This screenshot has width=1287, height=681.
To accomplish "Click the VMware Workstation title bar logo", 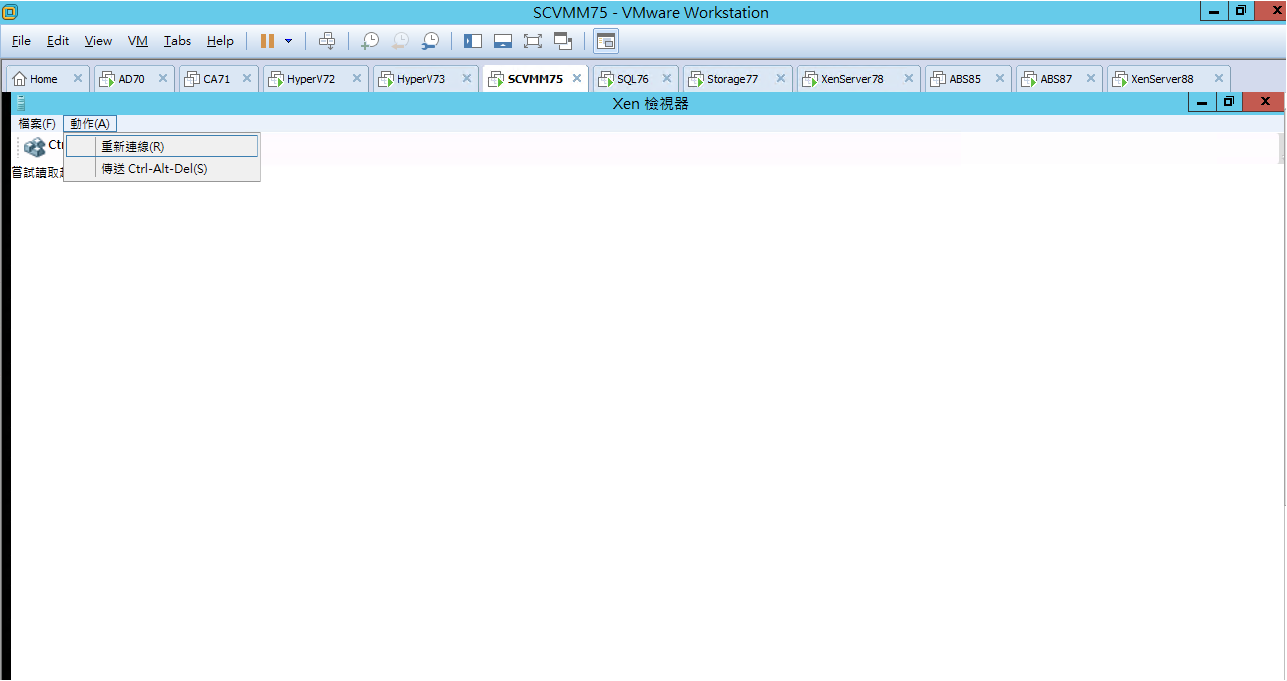I will [x=10, y=12].
